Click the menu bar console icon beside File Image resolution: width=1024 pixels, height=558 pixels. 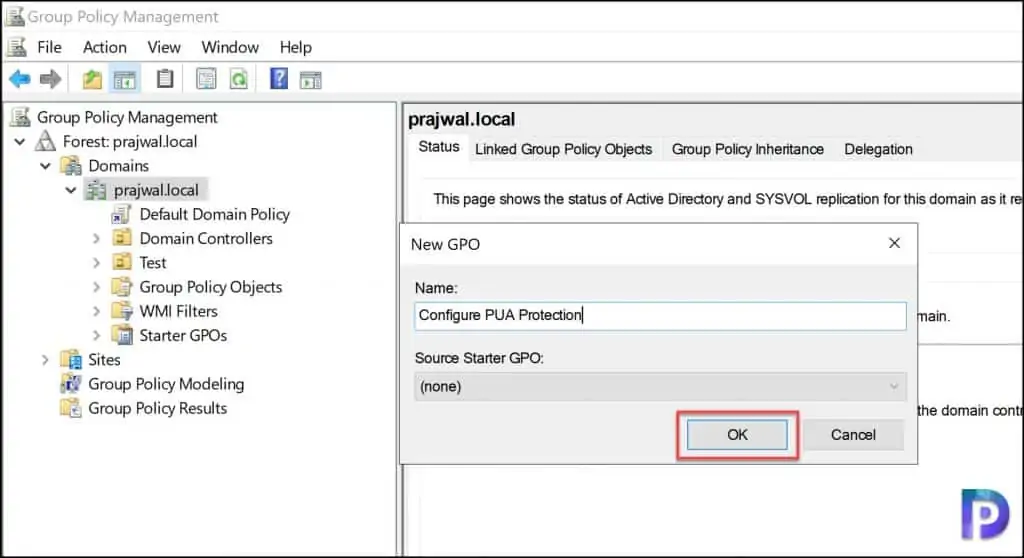17,47
